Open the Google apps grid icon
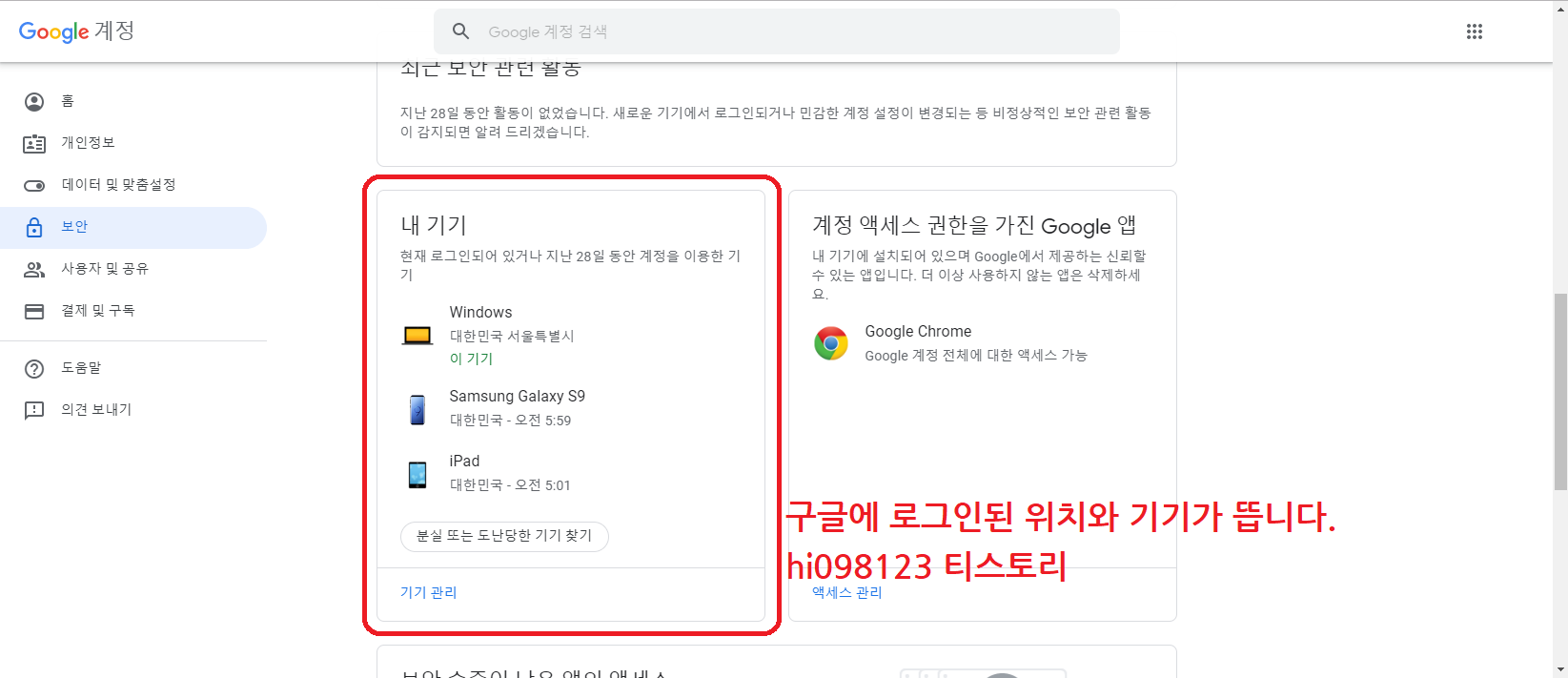Viewport: 1568px width, 678px height. pos(1474,31)
